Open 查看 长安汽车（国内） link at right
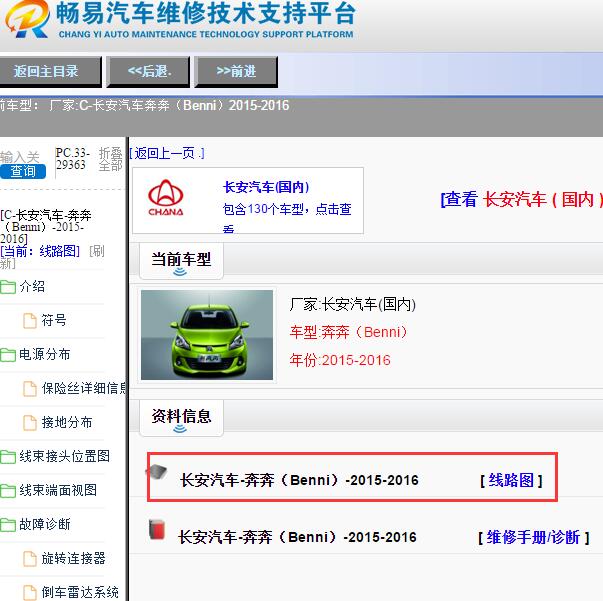 click(x=521, y=199)
